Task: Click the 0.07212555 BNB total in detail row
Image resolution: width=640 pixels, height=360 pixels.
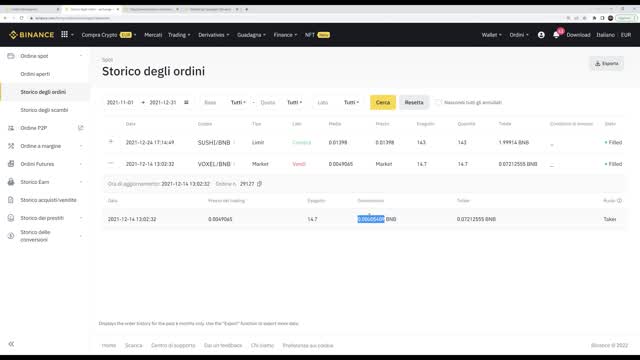Action: [x=476, y=219]
